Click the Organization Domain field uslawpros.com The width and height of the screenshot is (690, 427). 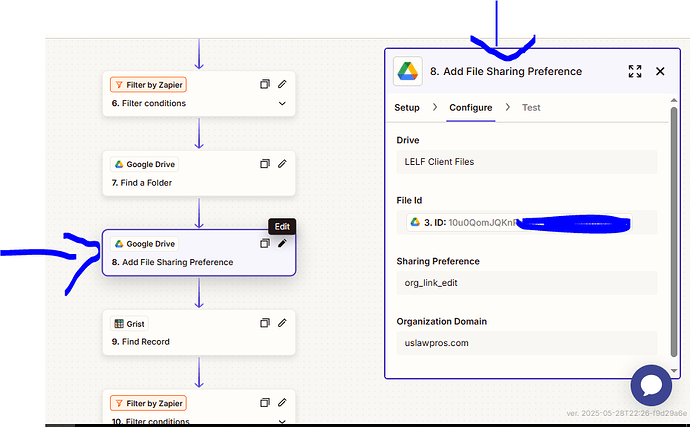coord(526,342)
